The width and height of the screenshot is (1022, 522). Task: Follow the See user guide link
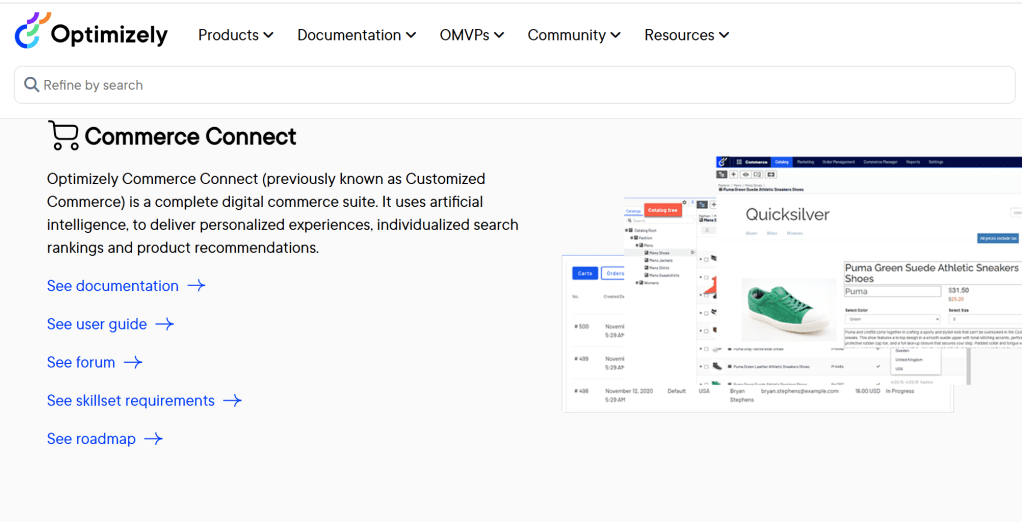97,324
